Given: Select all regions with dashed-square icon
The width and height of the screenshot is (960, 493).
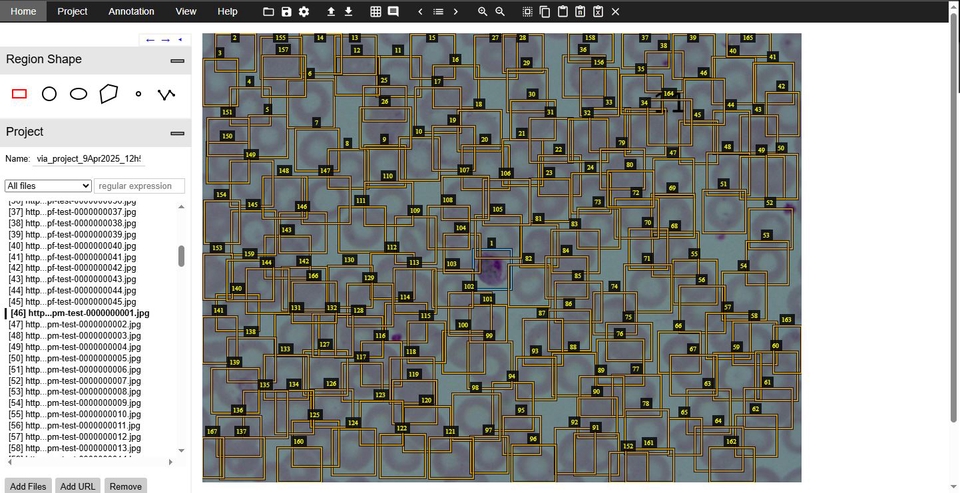Looking at the screenshot, I should [x=527, y=12].
